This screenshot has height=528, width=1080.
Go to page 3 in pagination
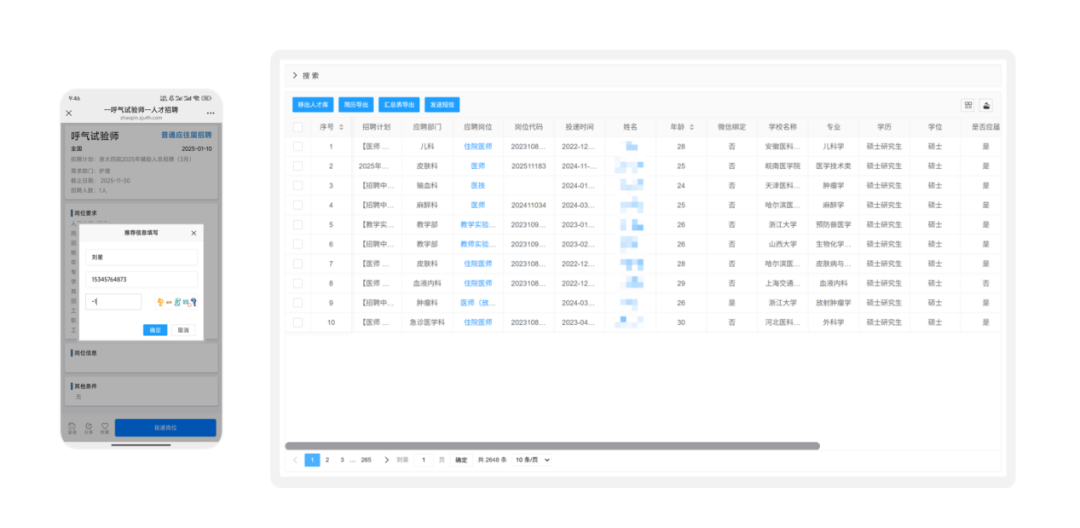342,460
